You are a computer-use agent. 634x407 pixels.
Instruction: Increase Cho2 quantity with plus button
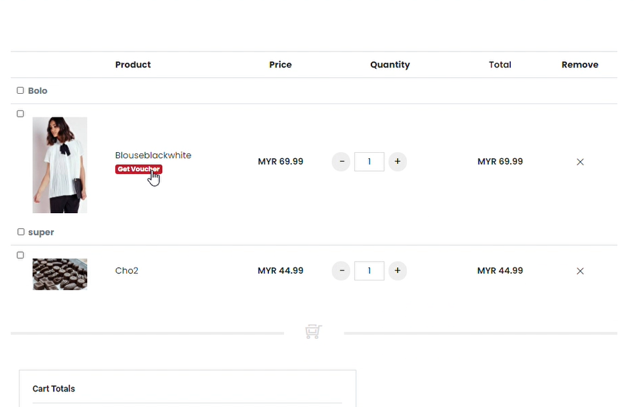coord(397,271)
